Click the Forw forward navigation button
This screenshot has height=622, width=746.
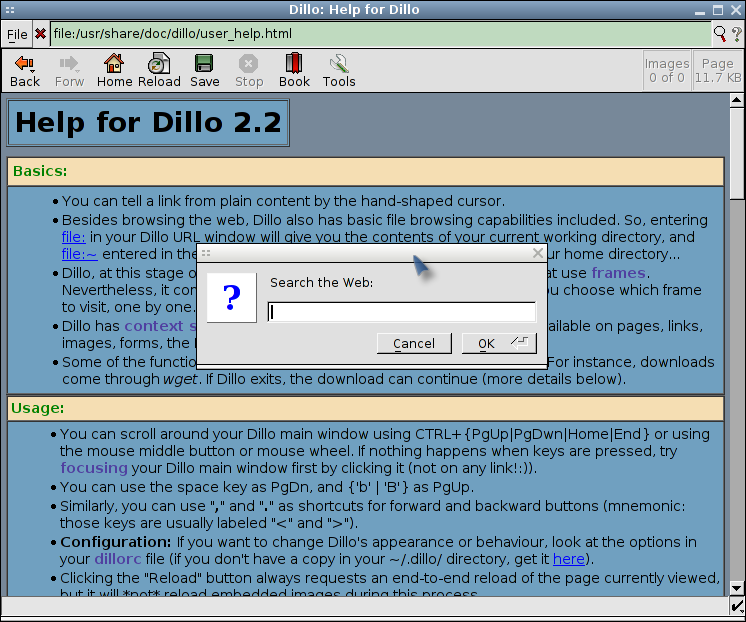click(x=69, y=71)
